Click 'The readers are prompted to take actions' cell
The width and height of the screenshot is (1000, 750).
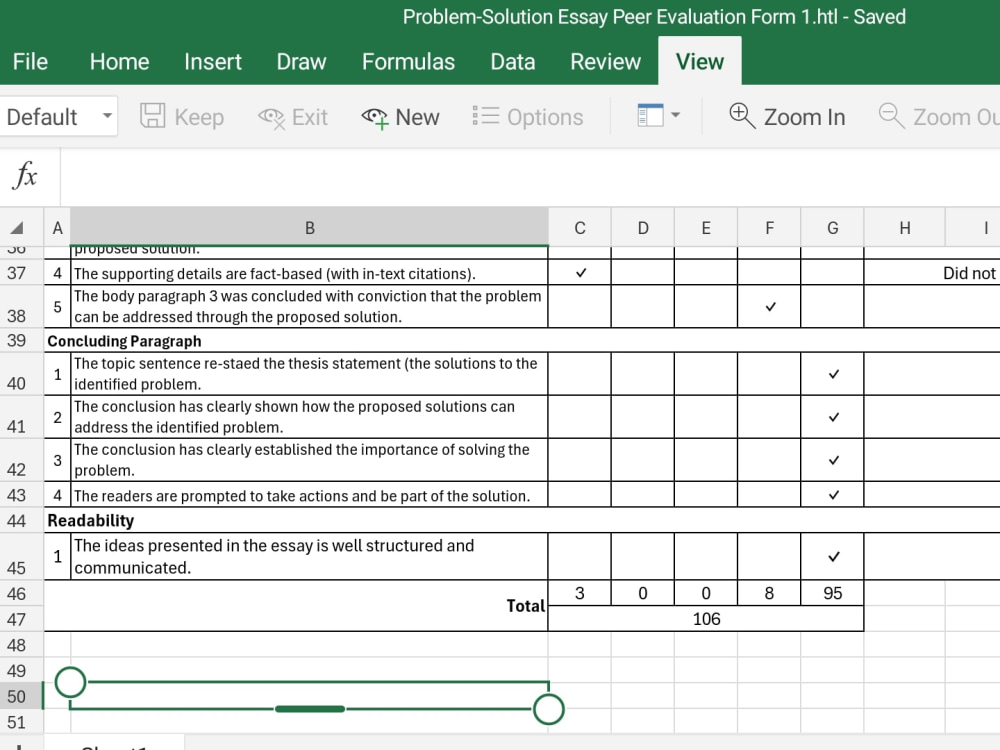click(x=309, y=495)
